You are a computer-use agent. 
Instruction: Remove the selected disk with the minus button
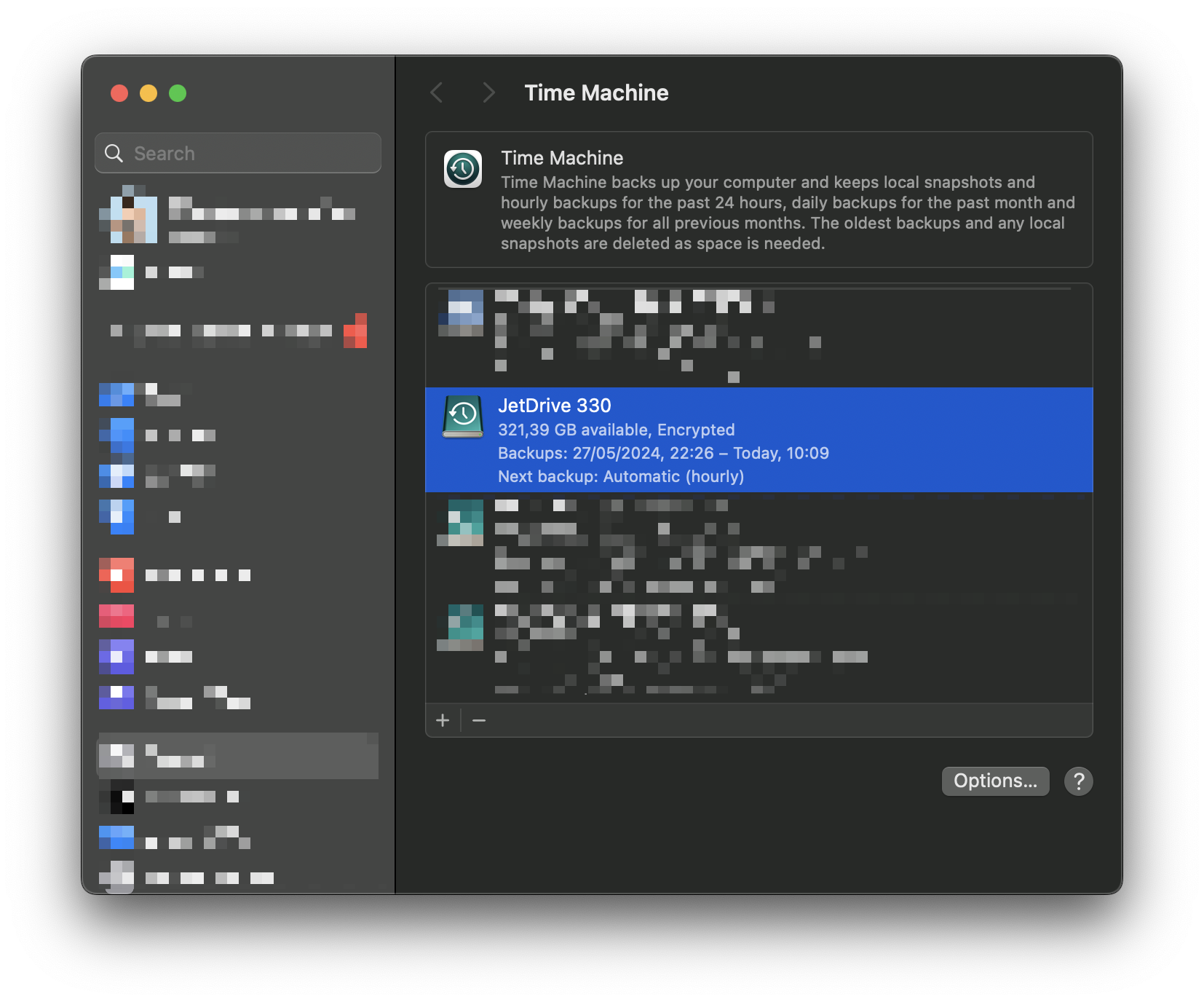(x=479, y=720)
